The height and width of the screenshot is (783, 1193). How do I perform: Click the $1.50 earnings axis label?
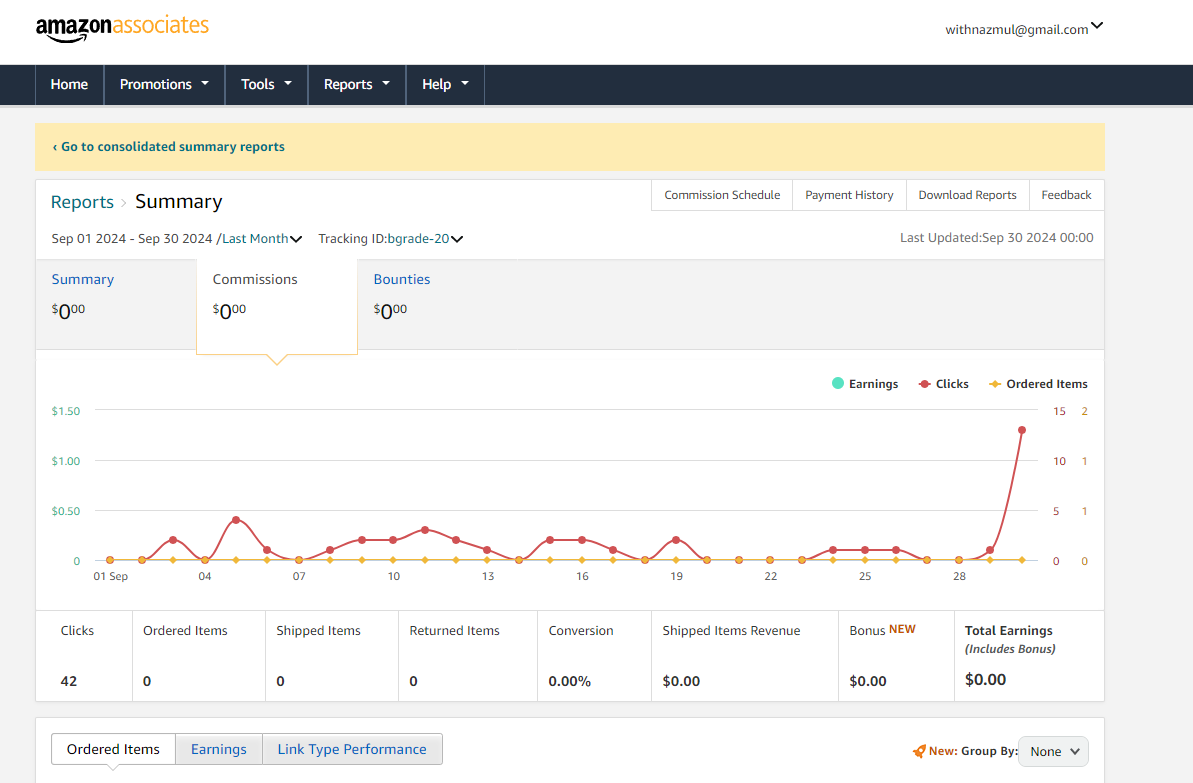tap(65, 411)
